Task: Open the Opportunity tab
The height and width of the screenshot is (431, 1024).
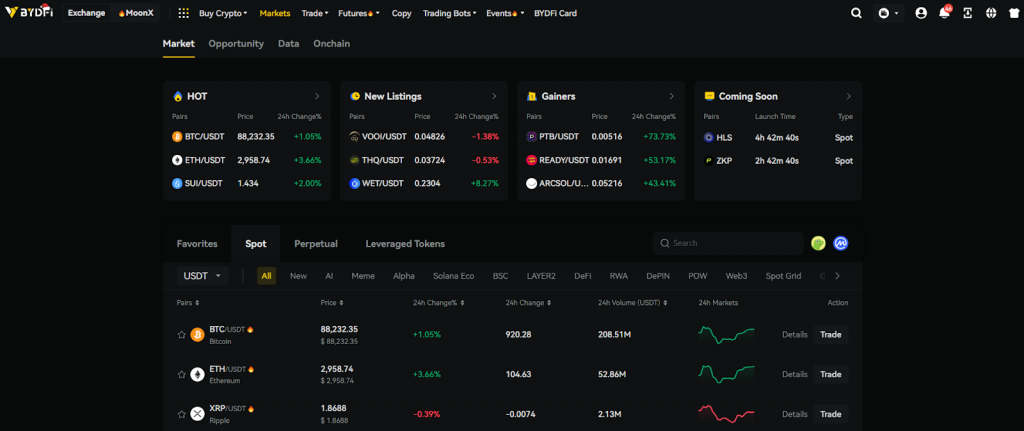Action: point(236,44)
